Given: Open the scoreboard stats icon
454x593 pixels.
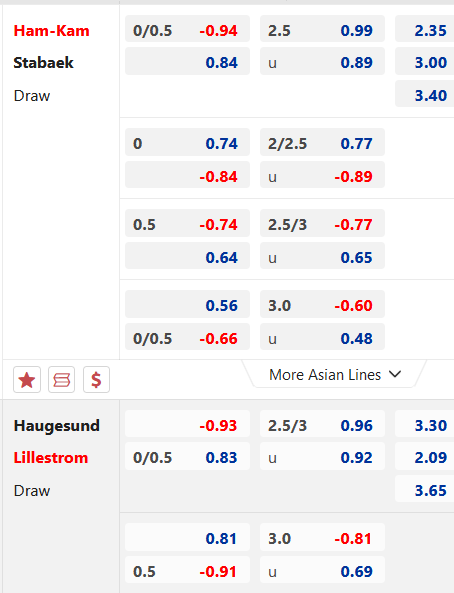Looking at the screenshot, I should 62,380.
